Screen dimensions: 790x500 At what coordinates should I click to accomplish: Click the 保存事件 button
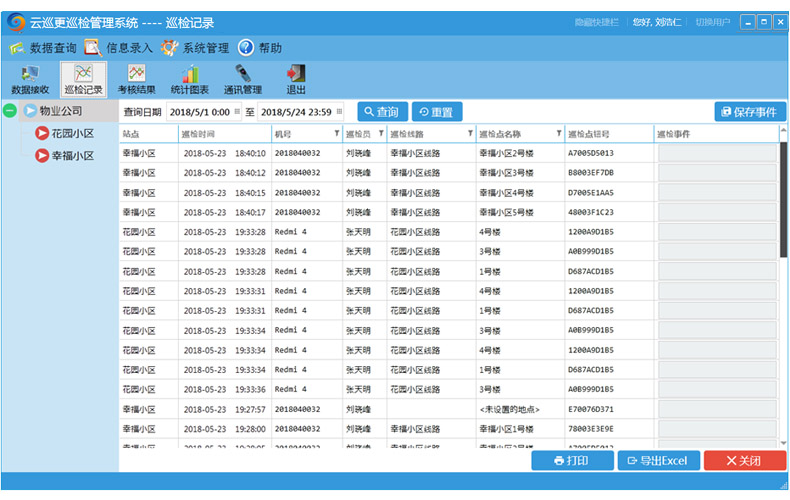(x=750, y=112)
